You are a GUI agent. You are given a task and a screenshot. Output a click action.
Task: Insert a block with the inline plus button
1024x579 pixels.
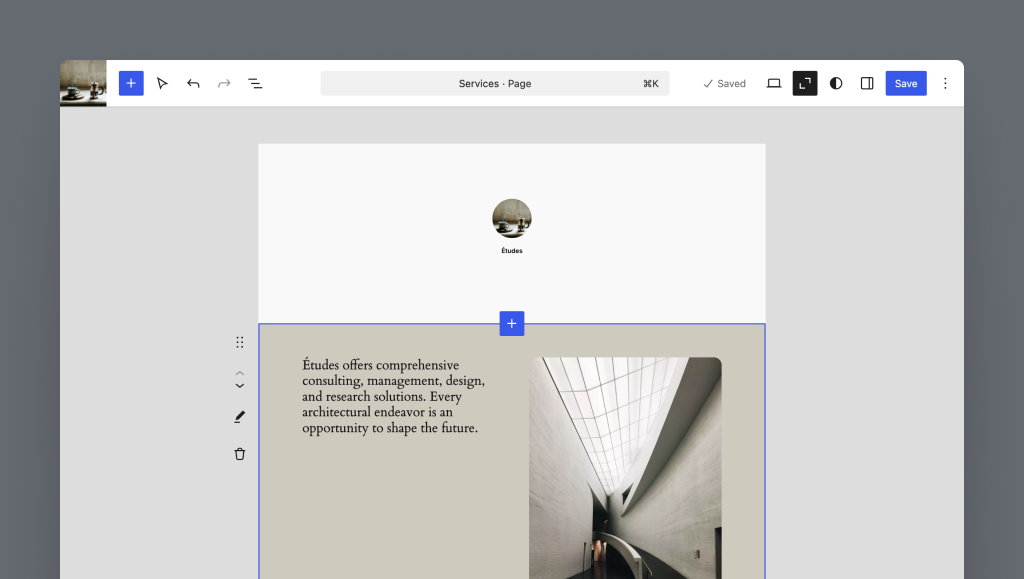511,323
